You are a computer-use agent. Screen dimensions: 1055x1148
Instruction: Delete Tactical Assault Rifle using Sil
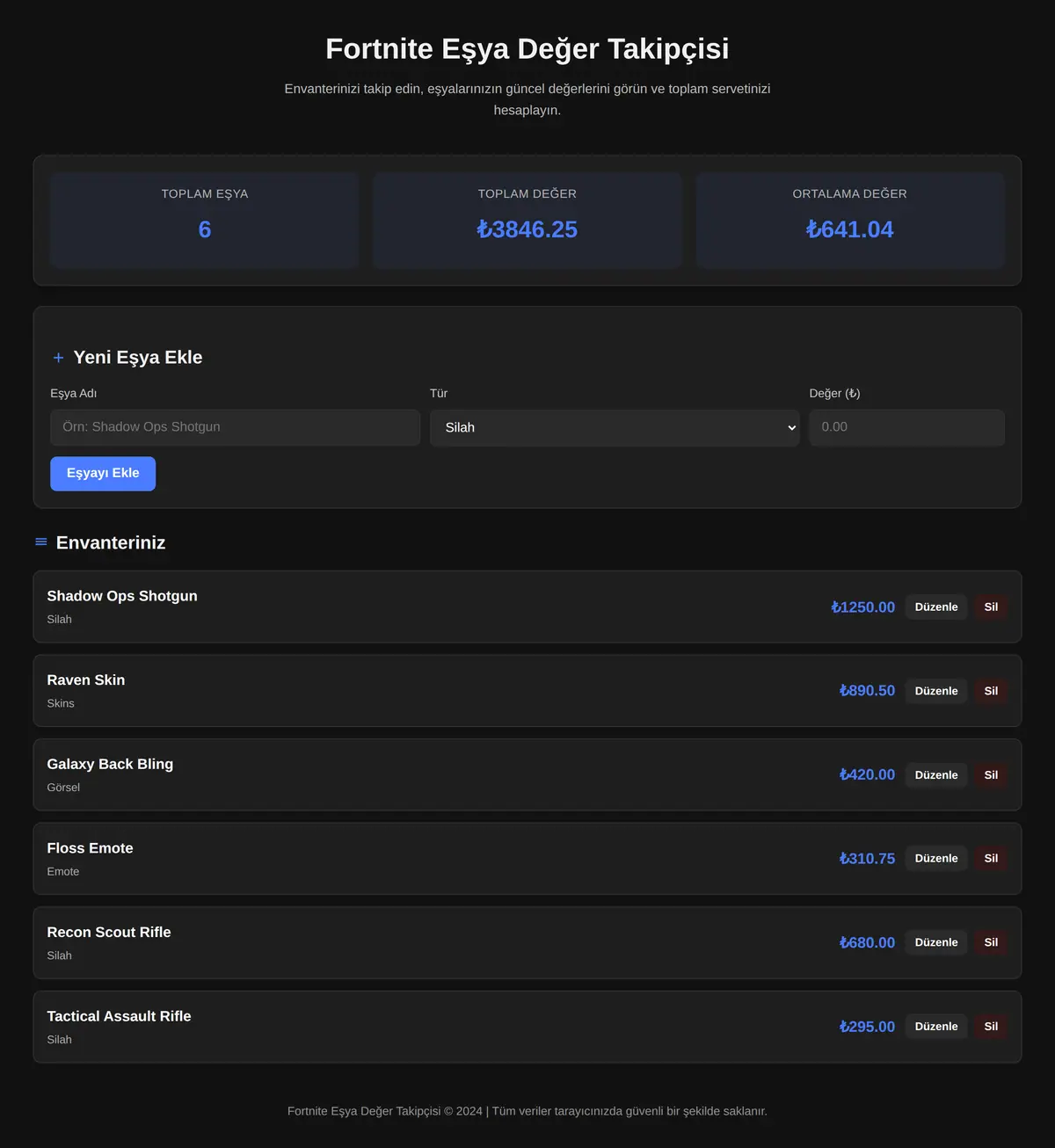991,1027
